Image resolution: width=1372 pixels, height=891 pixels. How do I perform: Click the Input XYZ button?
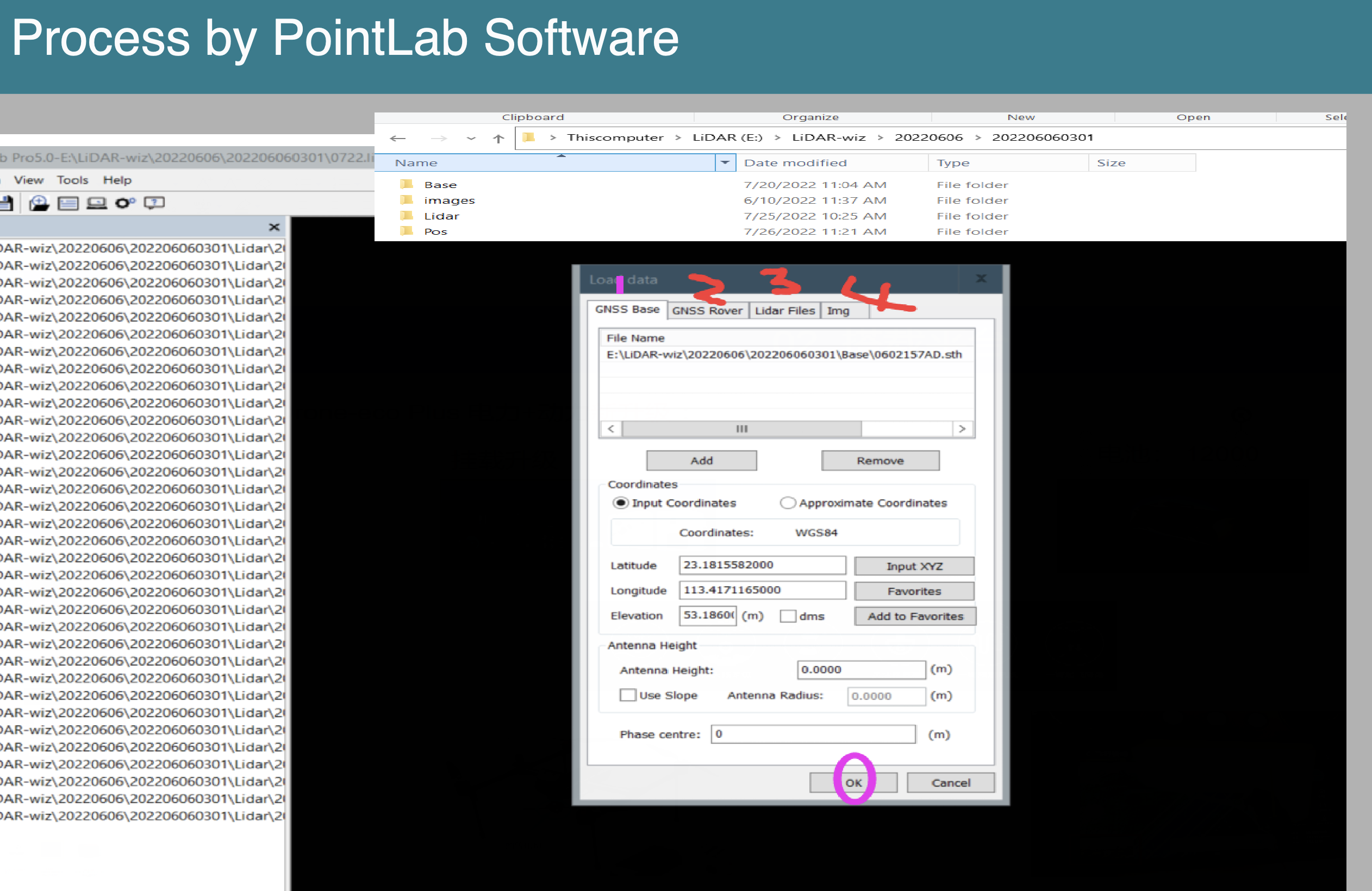tap(914, 566)
